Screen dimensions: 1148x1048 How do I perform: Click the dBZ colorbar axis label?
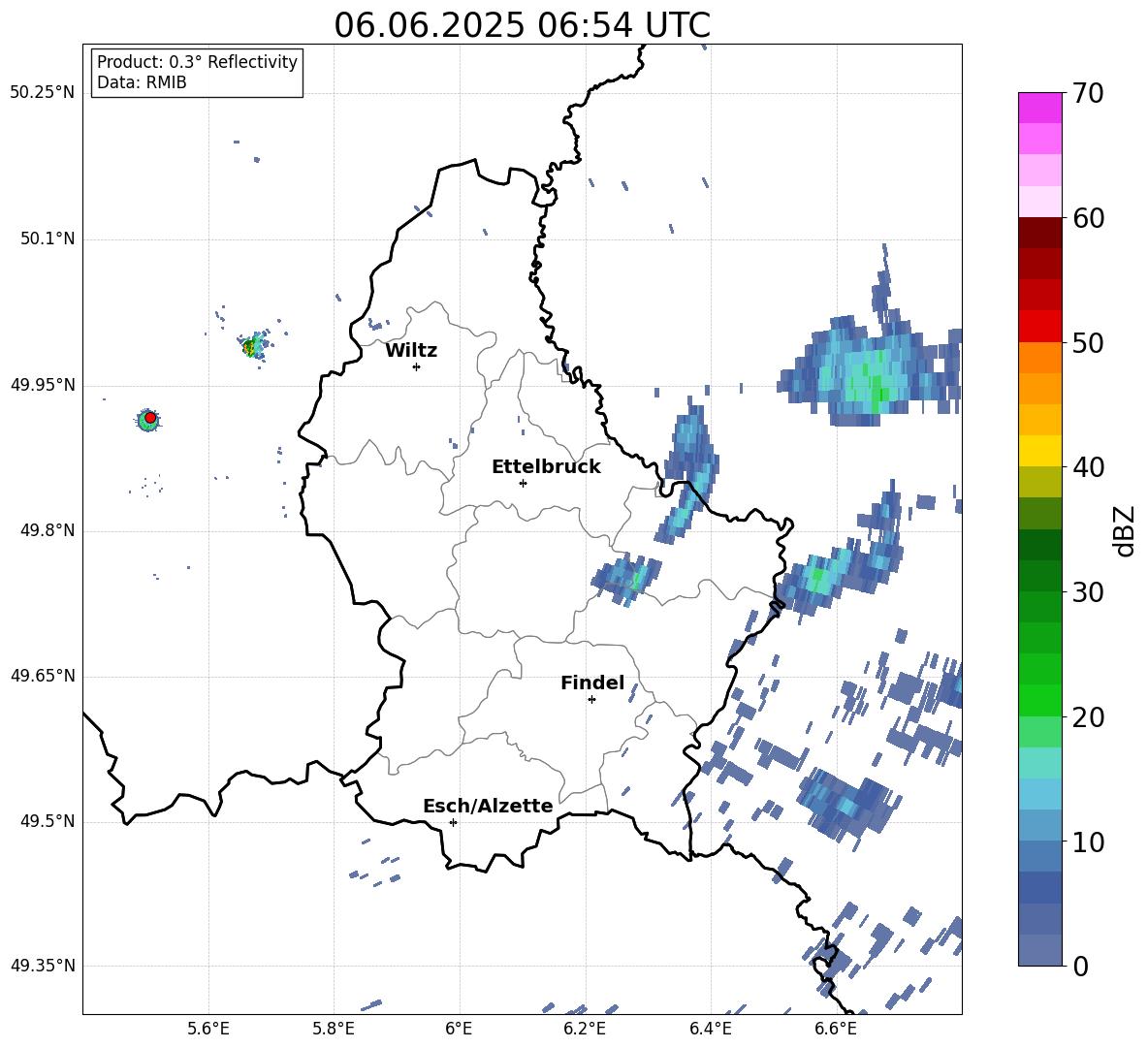pos(1126,530)
